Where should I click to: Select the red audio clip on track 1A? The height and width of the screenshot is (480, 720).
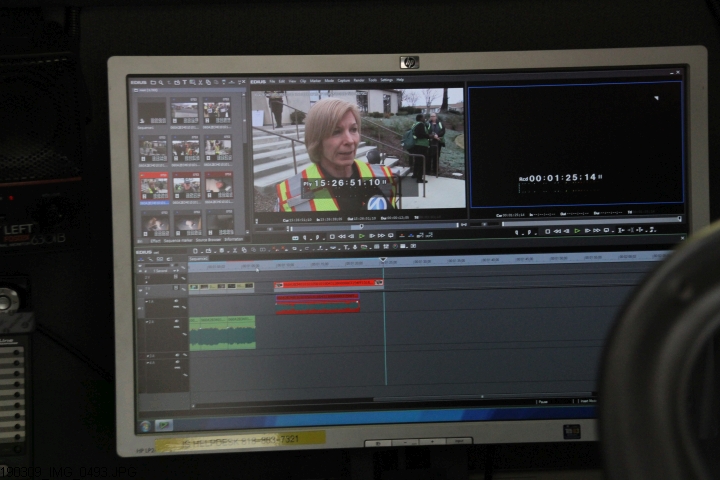[x=317, y=305]
